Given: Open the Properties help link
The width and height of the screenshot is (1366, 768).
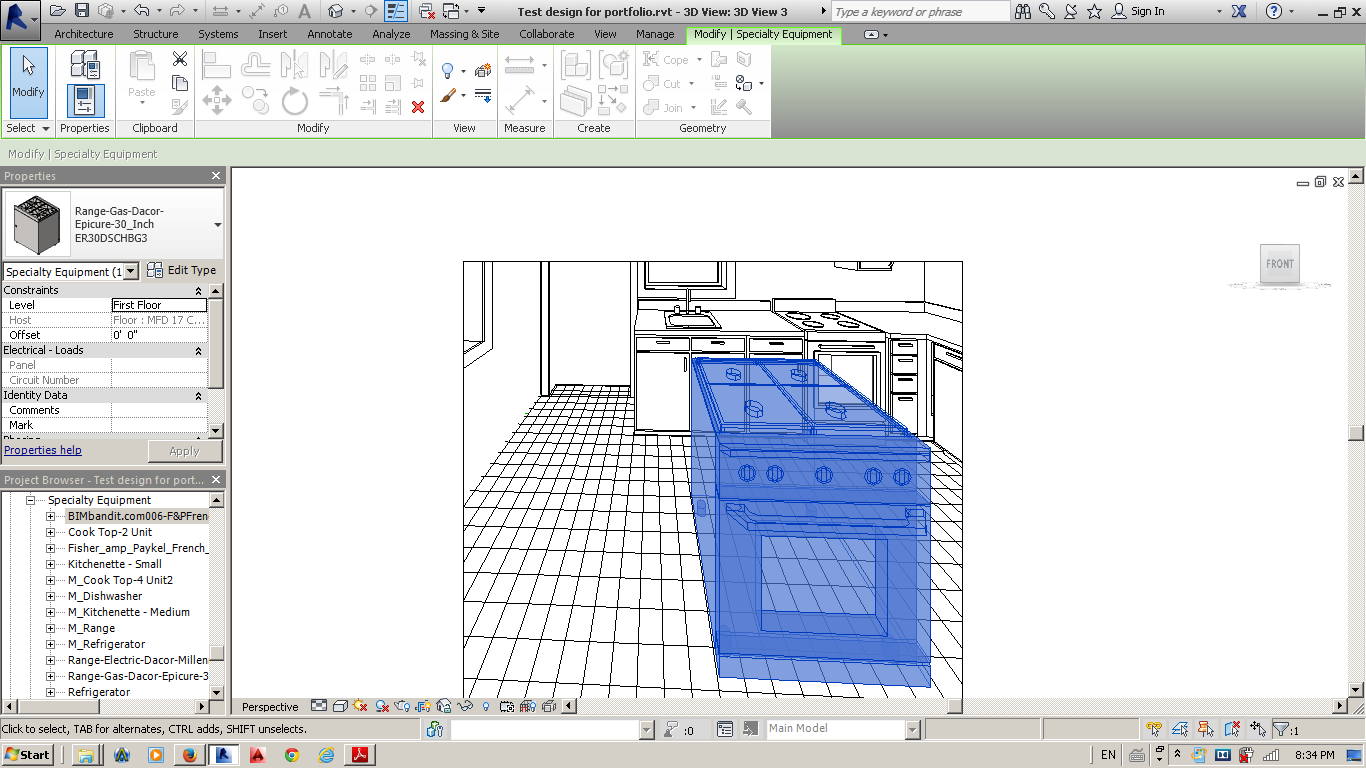Looking at the screenshot, I should tap(43, 450).
